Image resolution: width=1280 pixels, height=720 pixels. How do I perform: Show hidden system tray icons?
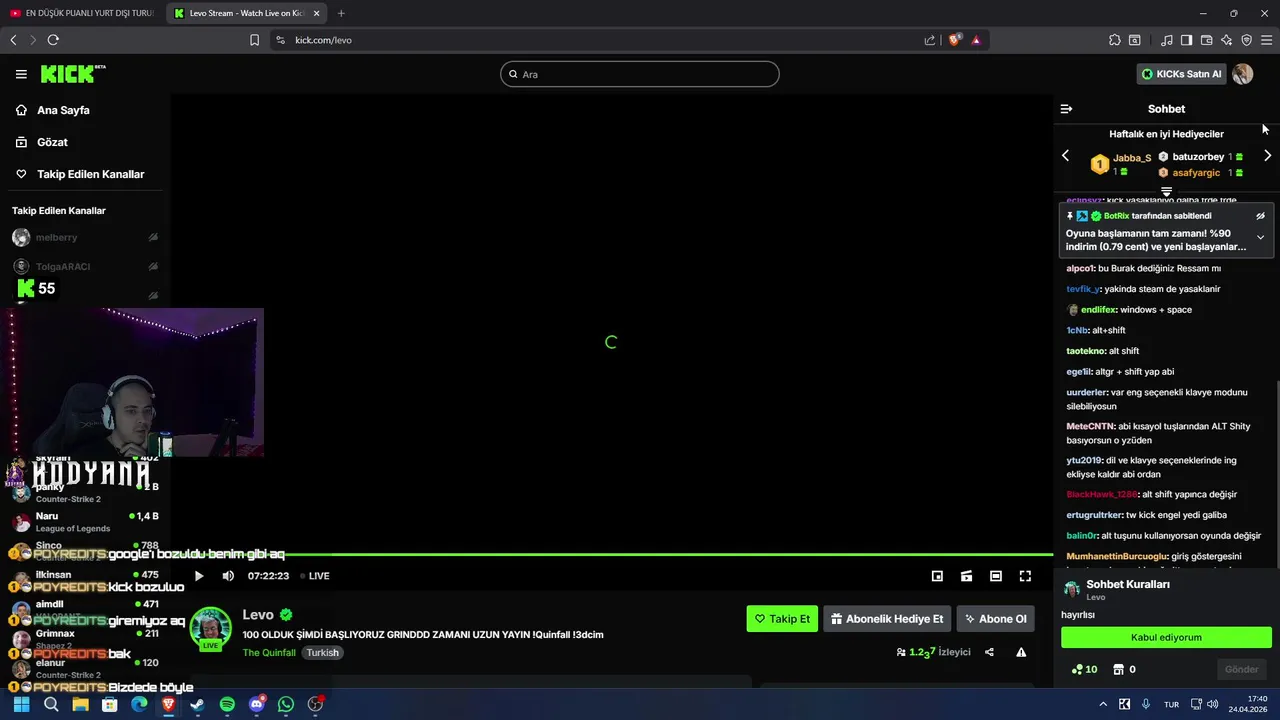point(1103,704)
